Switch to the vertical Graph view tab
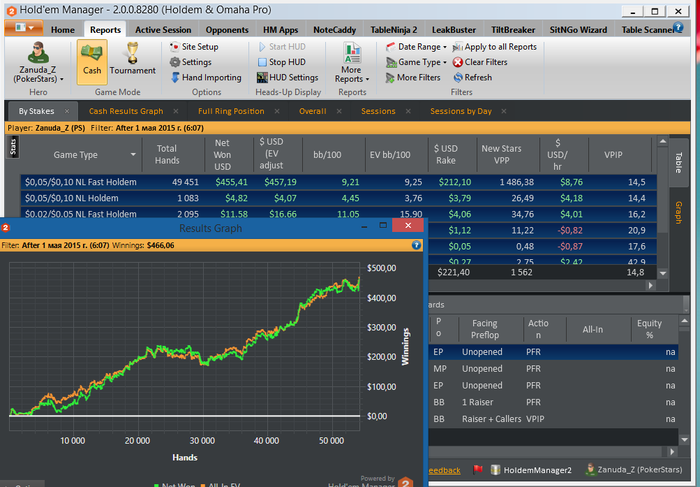Image resolution: width=700 pixels, height=487 pixels. [679, 212]
